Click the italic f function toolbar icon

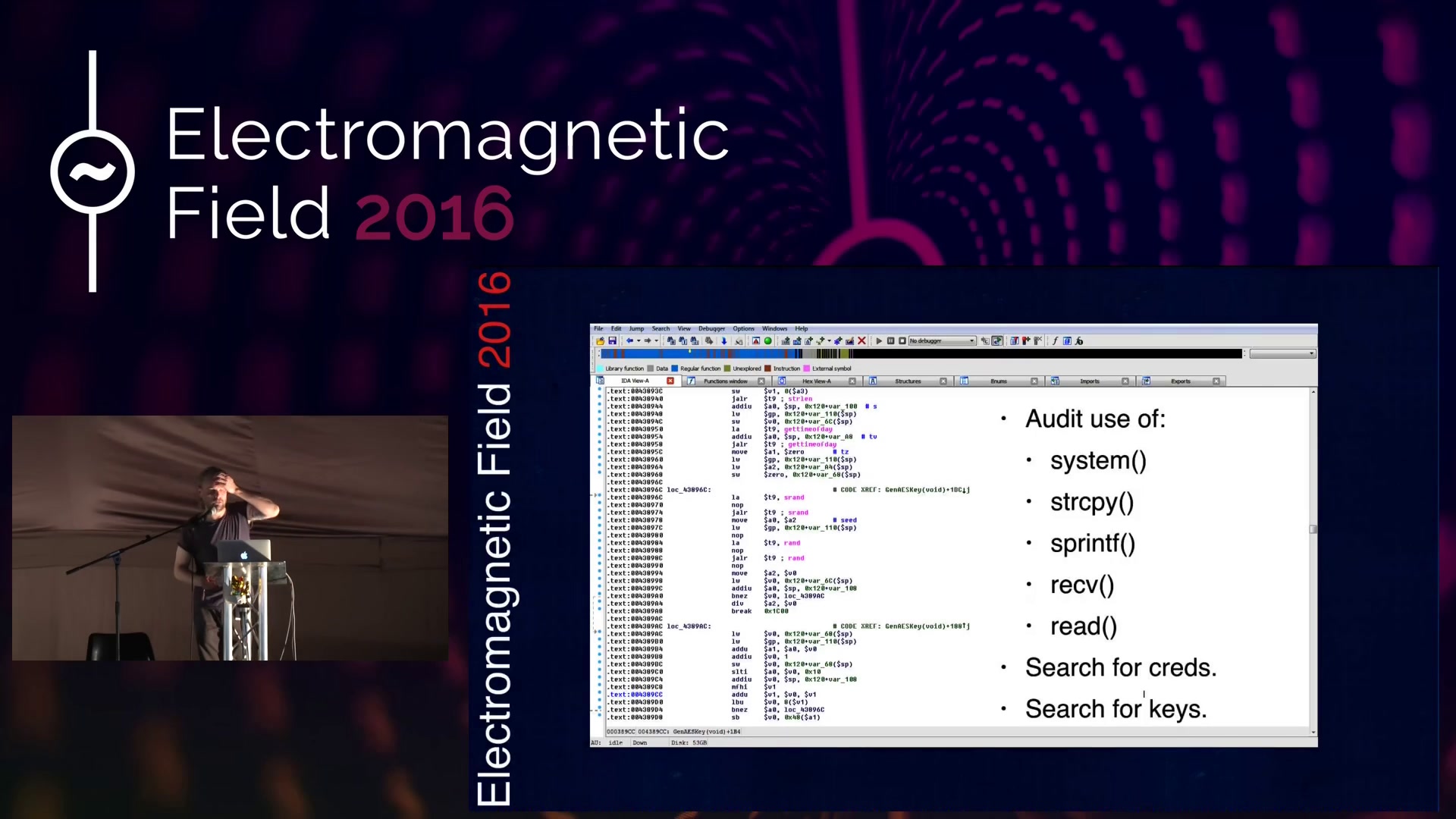[x=1055, y=341]
